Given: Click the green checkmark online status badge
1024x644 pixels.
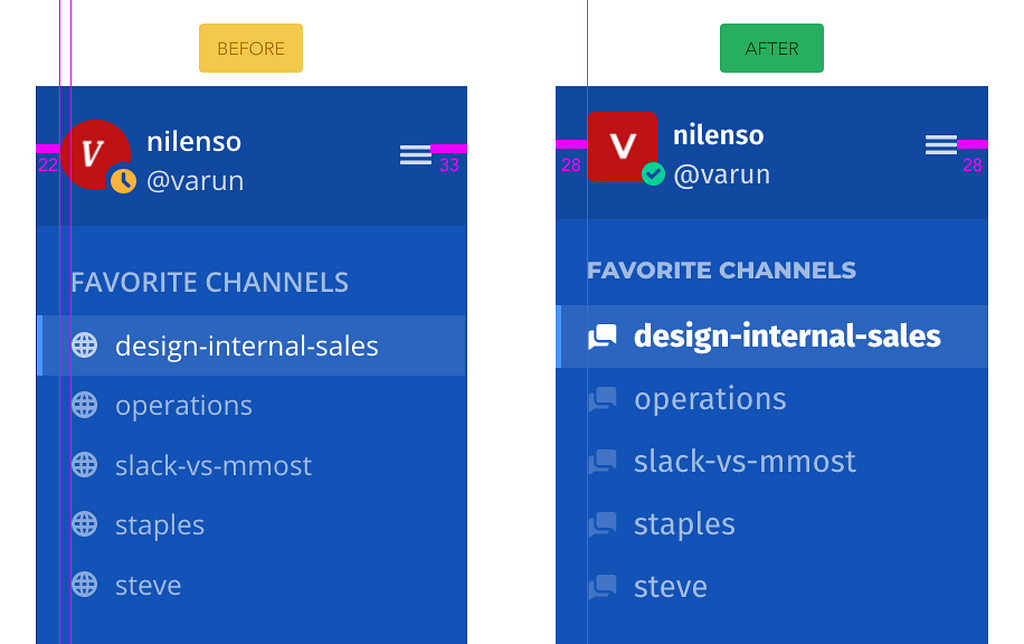Looking at the screenshot, I should 653,175.
